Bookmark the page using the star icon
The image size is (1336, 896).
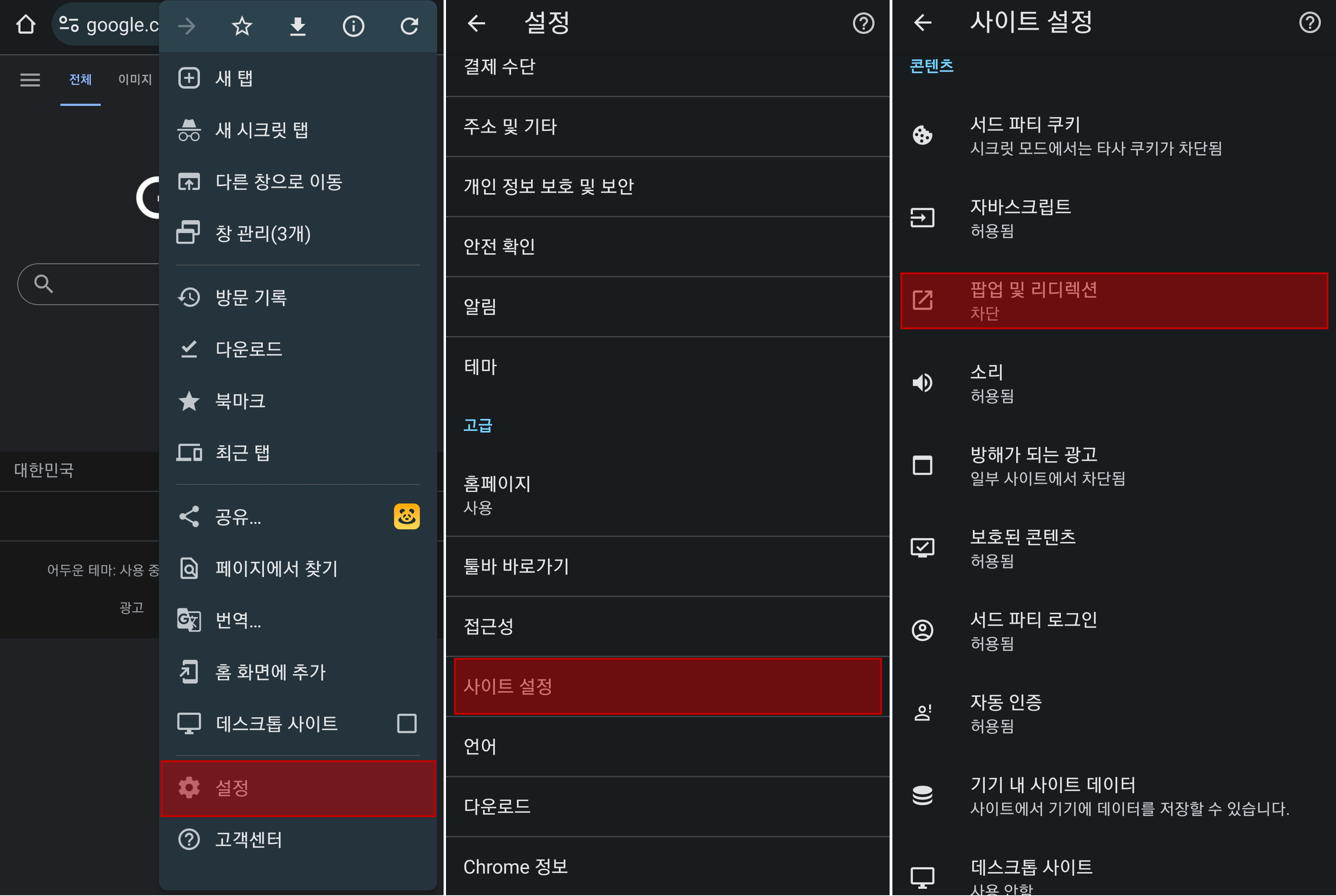242,26
